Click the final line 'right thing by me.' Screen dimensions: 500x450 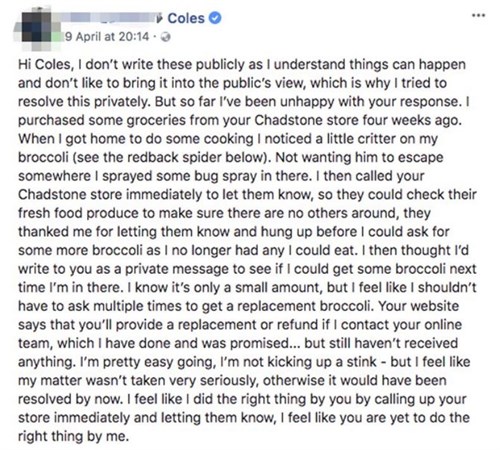[73, 437]
